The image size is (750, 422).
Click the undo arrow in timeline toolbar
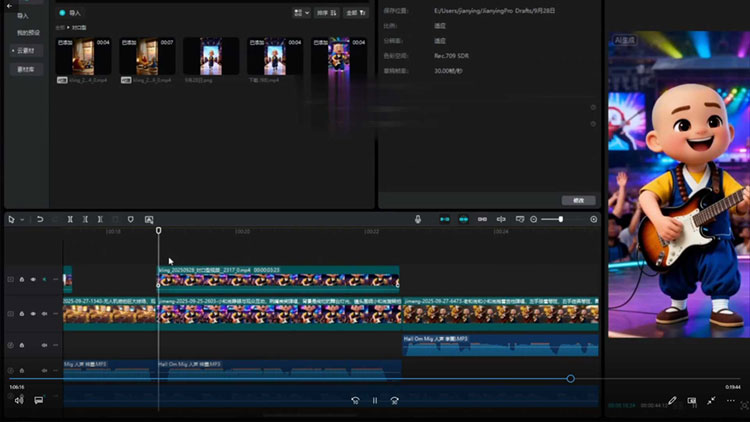point(40,219)
